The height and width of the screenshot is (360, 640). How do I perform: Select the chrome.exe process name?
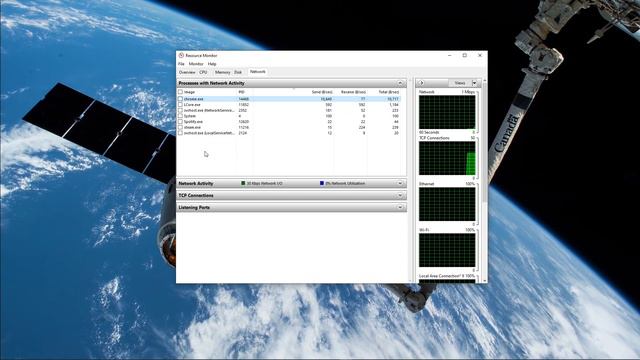(x=193, y=99)
